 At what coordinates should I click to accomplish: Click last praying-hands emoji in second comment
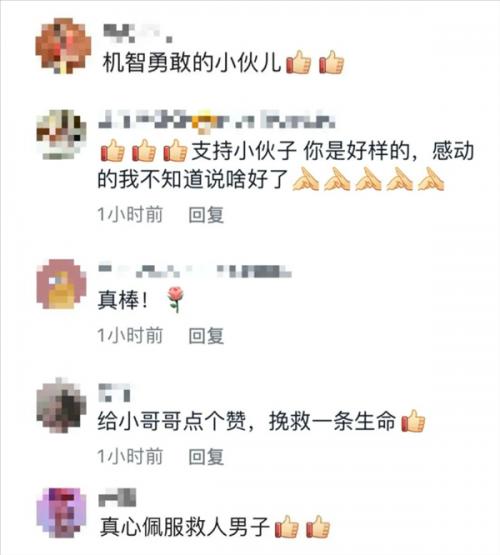pyautogui.click(x=431, y=179)
